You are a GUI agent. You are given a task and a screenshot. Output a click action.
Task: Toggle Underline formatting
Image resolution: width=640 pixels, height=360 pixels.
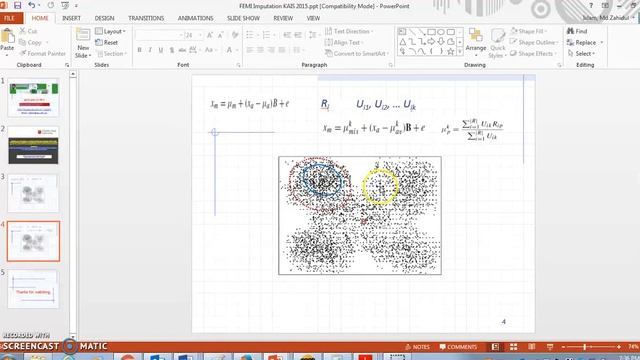(161, 50)
